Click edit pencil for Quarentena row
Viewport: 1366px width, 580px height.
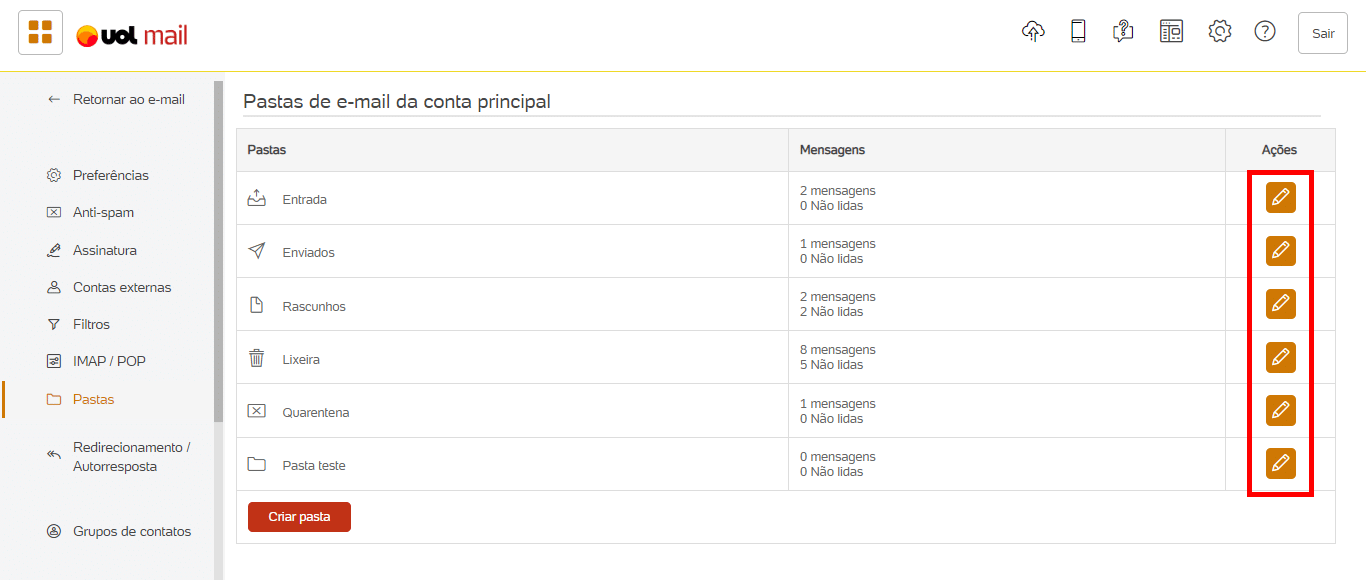(x=1280, y=410)
